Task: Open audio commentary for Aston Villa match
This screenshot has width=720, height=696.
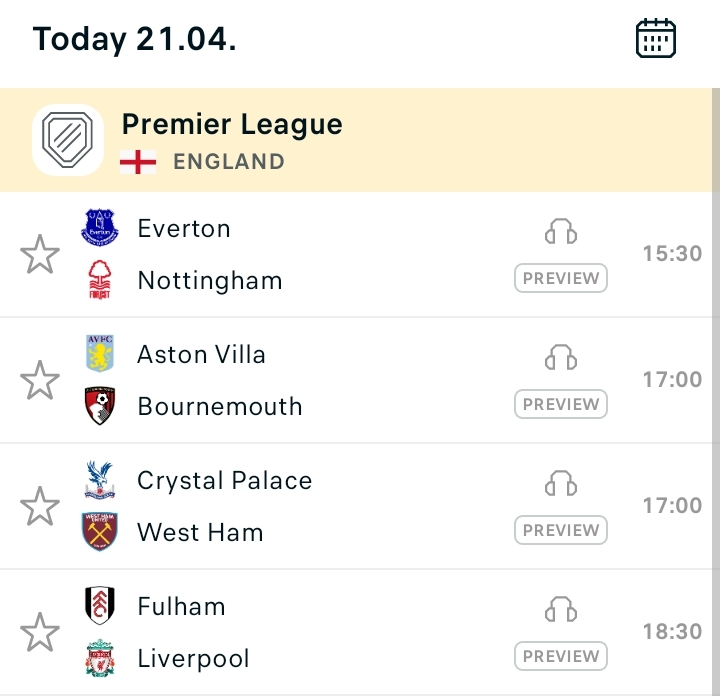Action: 561,358
